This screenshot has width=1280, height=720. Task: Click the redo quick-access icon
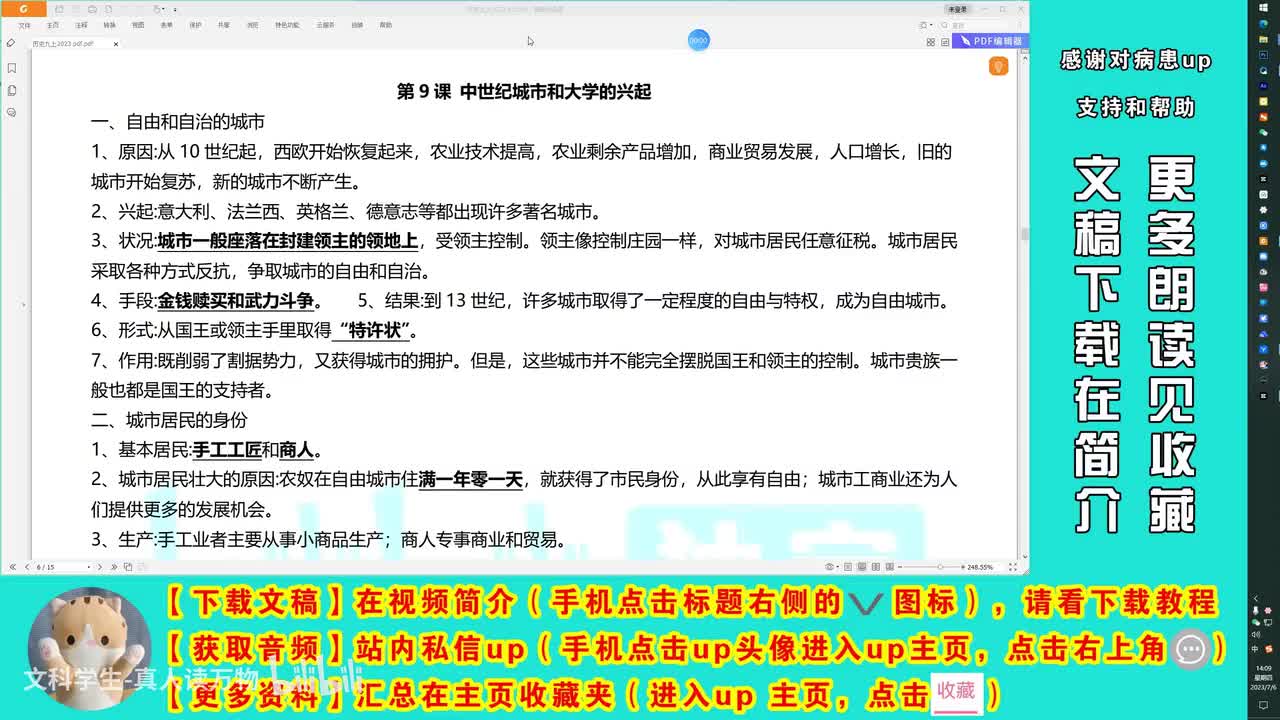point(139,9)
